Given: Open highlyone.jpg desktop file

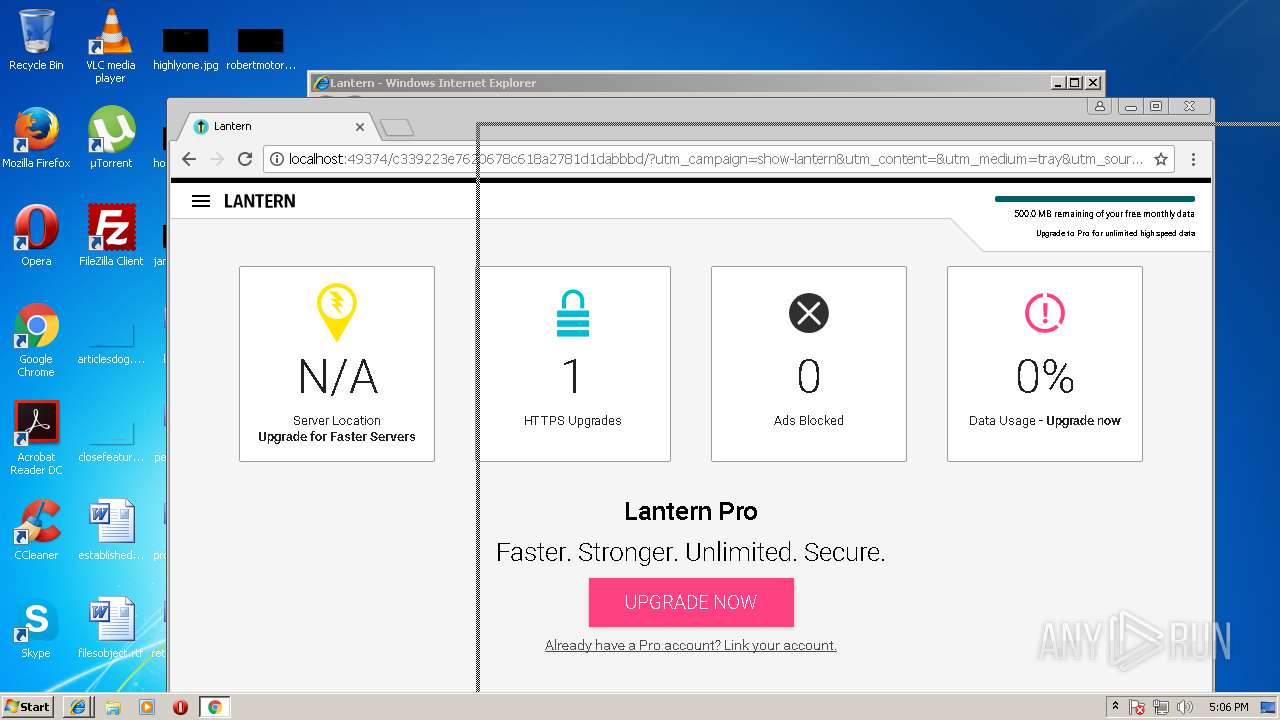Looking at the screenshot, I should coord(185,49).
